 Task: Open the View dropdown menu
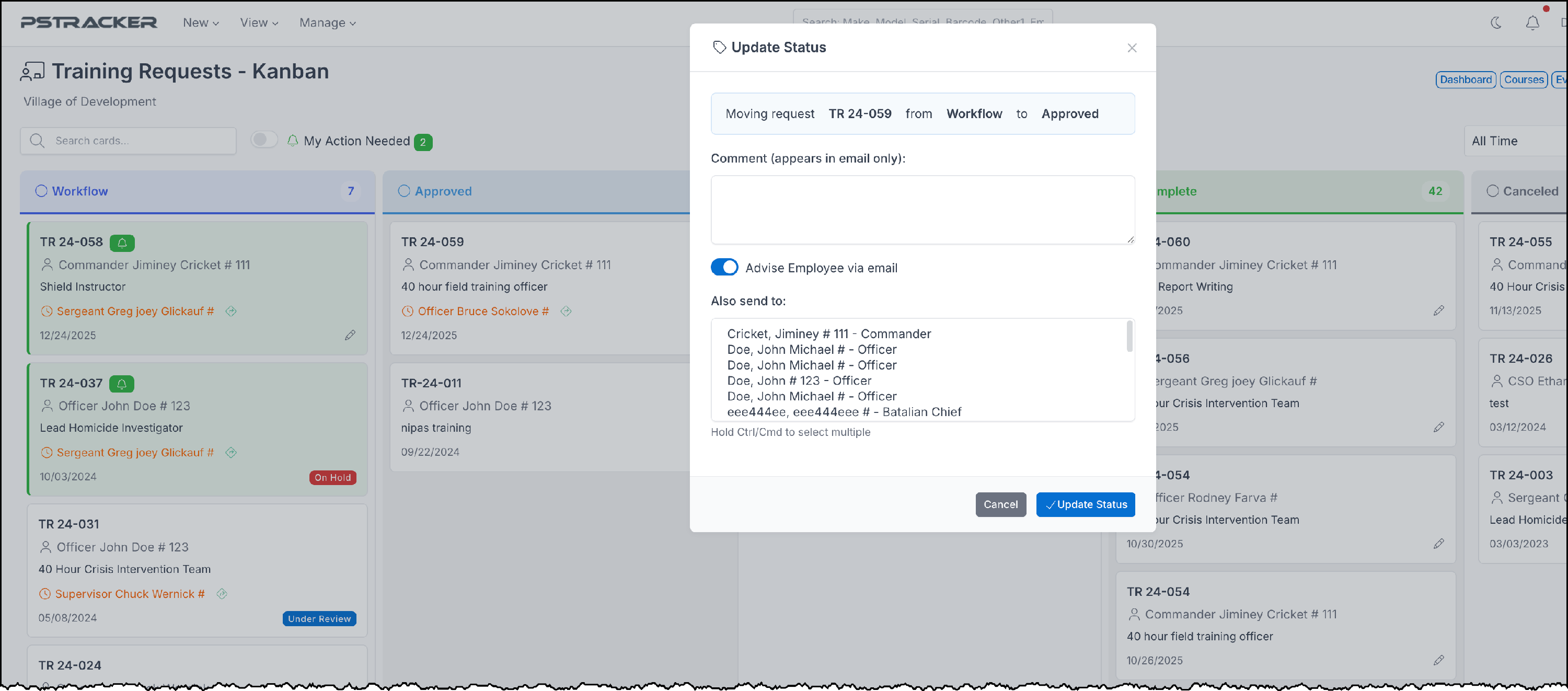pos(259,22)
